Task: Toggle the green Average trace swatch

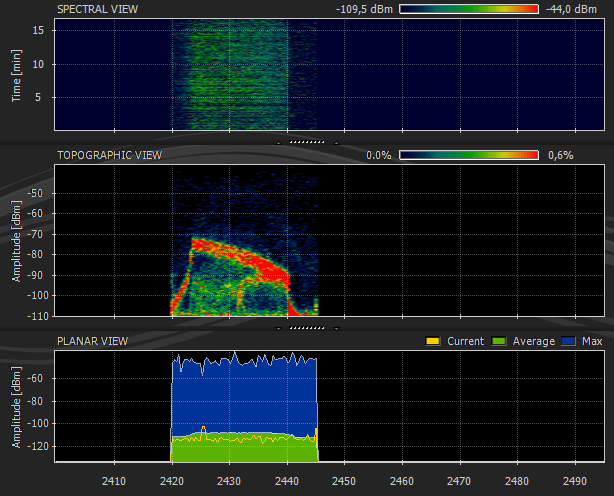Action: coord(497,341)
